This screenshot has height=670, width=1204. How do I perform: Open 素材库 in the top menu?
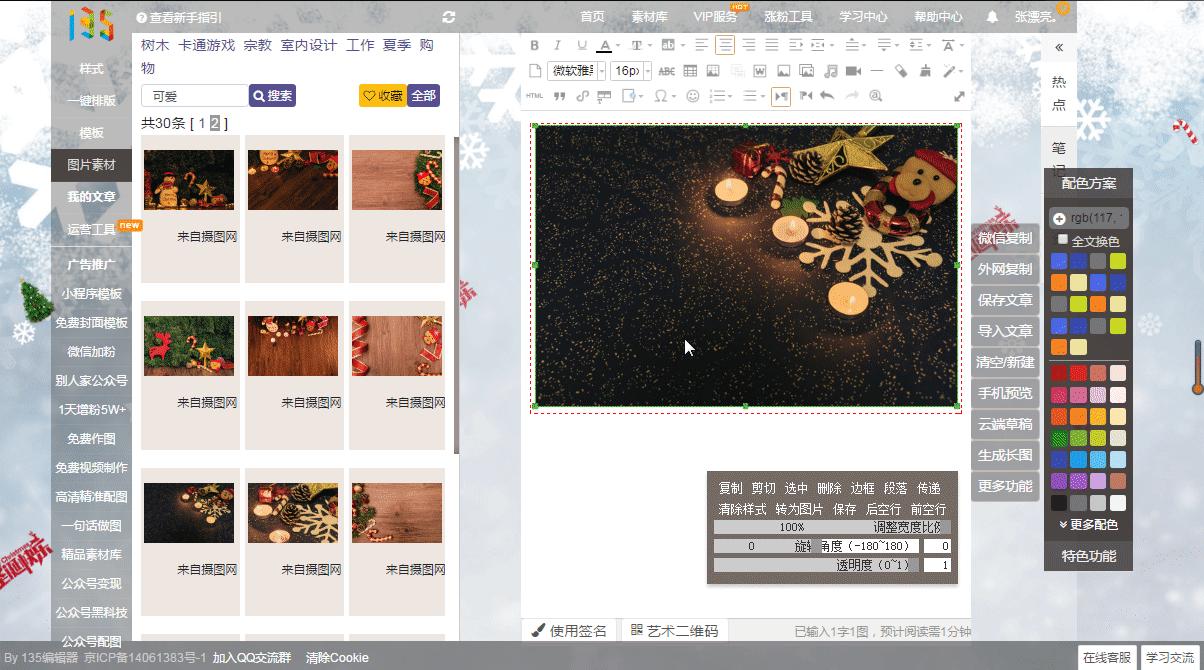[x=649, y=17]
